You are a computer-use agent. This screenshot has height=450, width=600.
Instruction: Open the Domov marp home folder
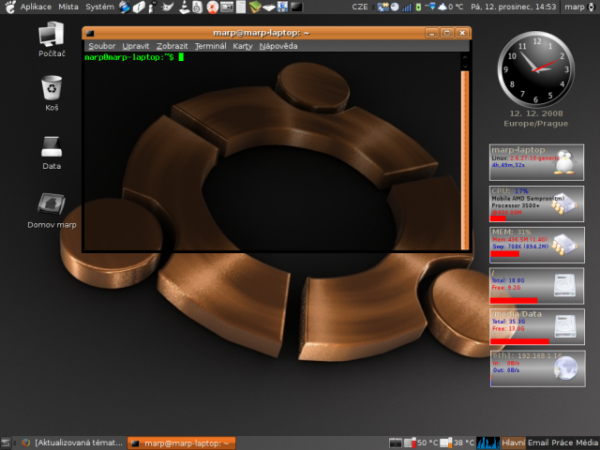tap(52, 210)
